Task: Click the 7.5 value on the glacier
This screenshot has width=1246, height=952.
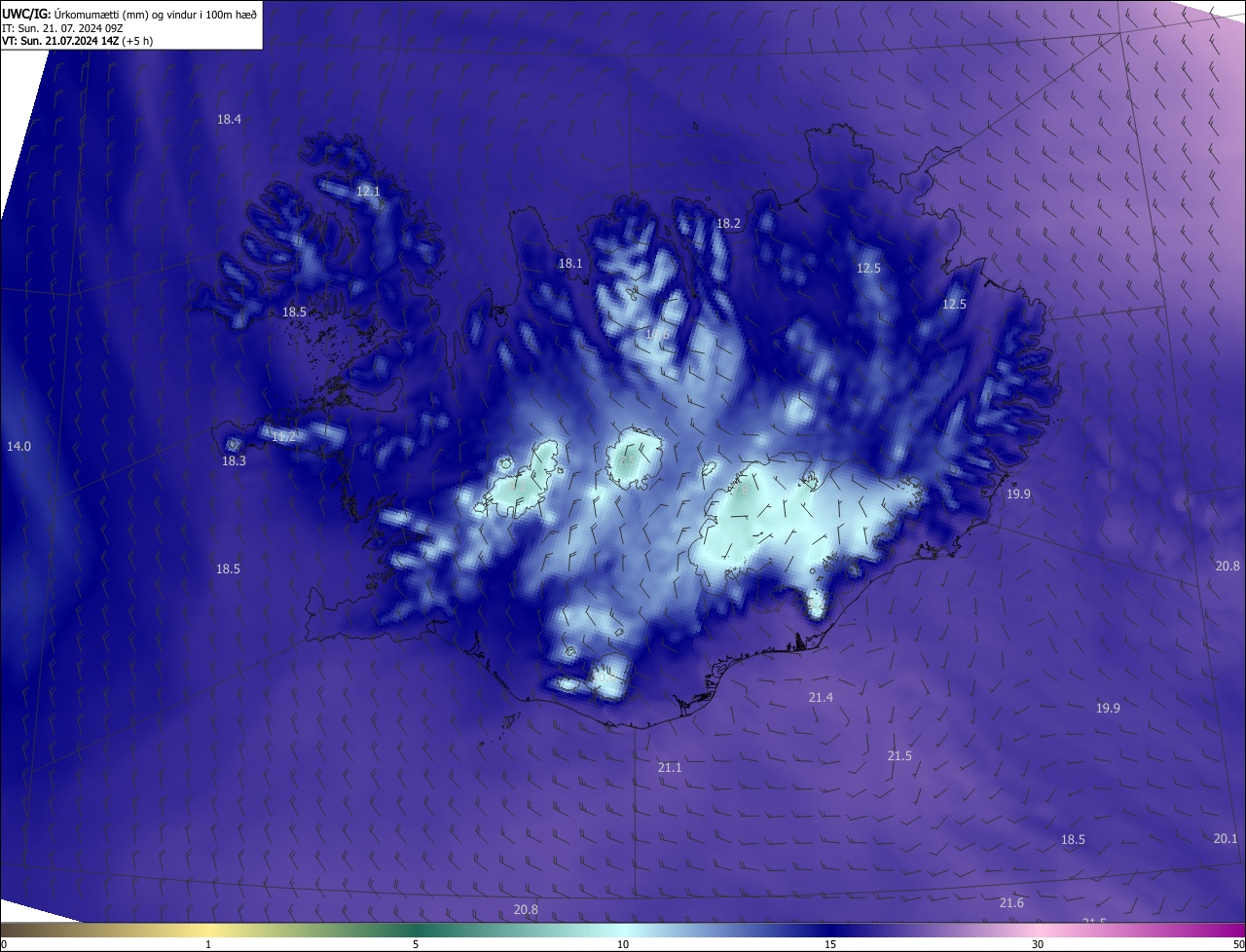Action: 628,459
